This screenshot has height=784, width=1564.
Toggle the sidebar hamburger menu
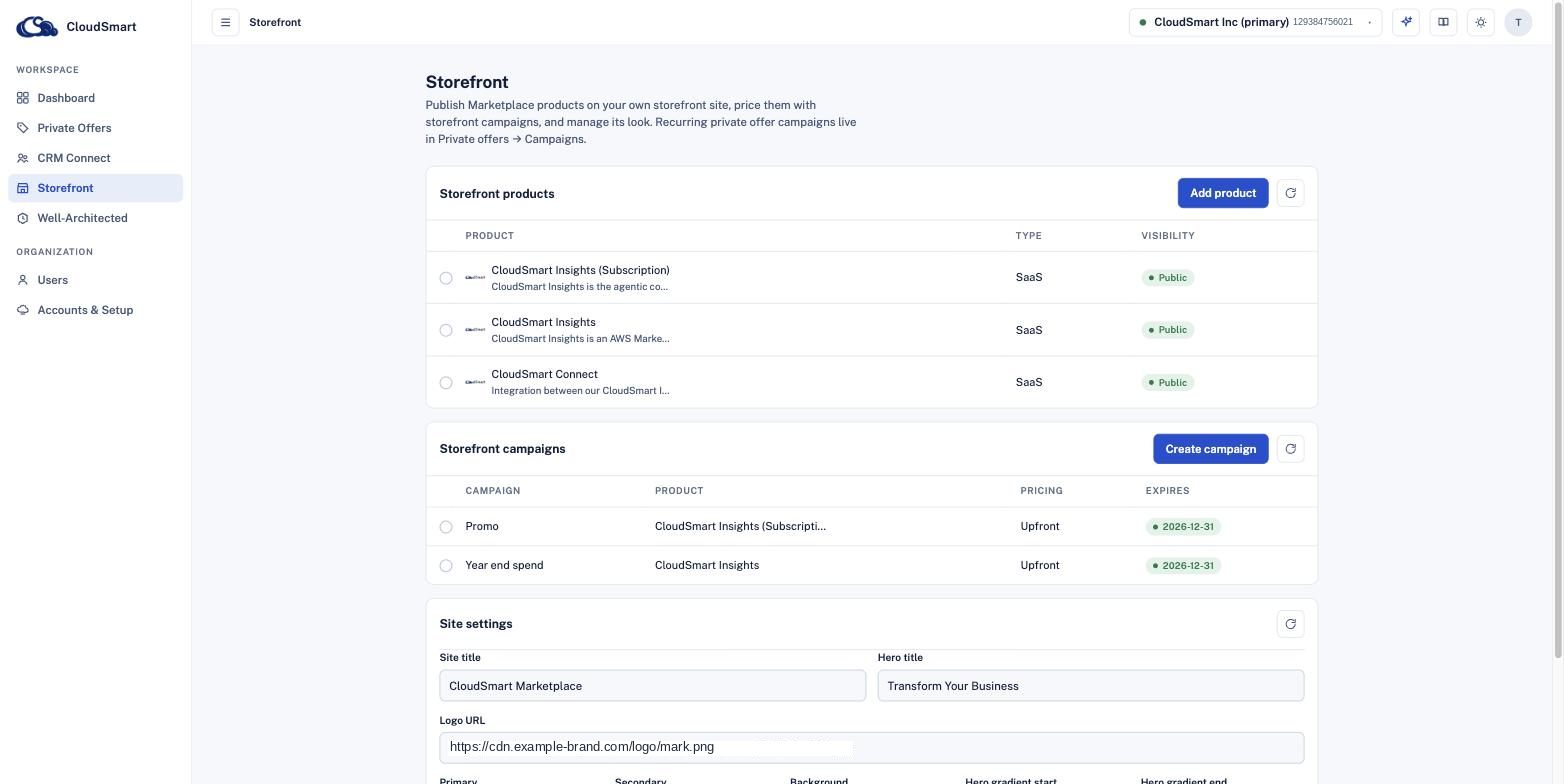(x=225, y=22)
